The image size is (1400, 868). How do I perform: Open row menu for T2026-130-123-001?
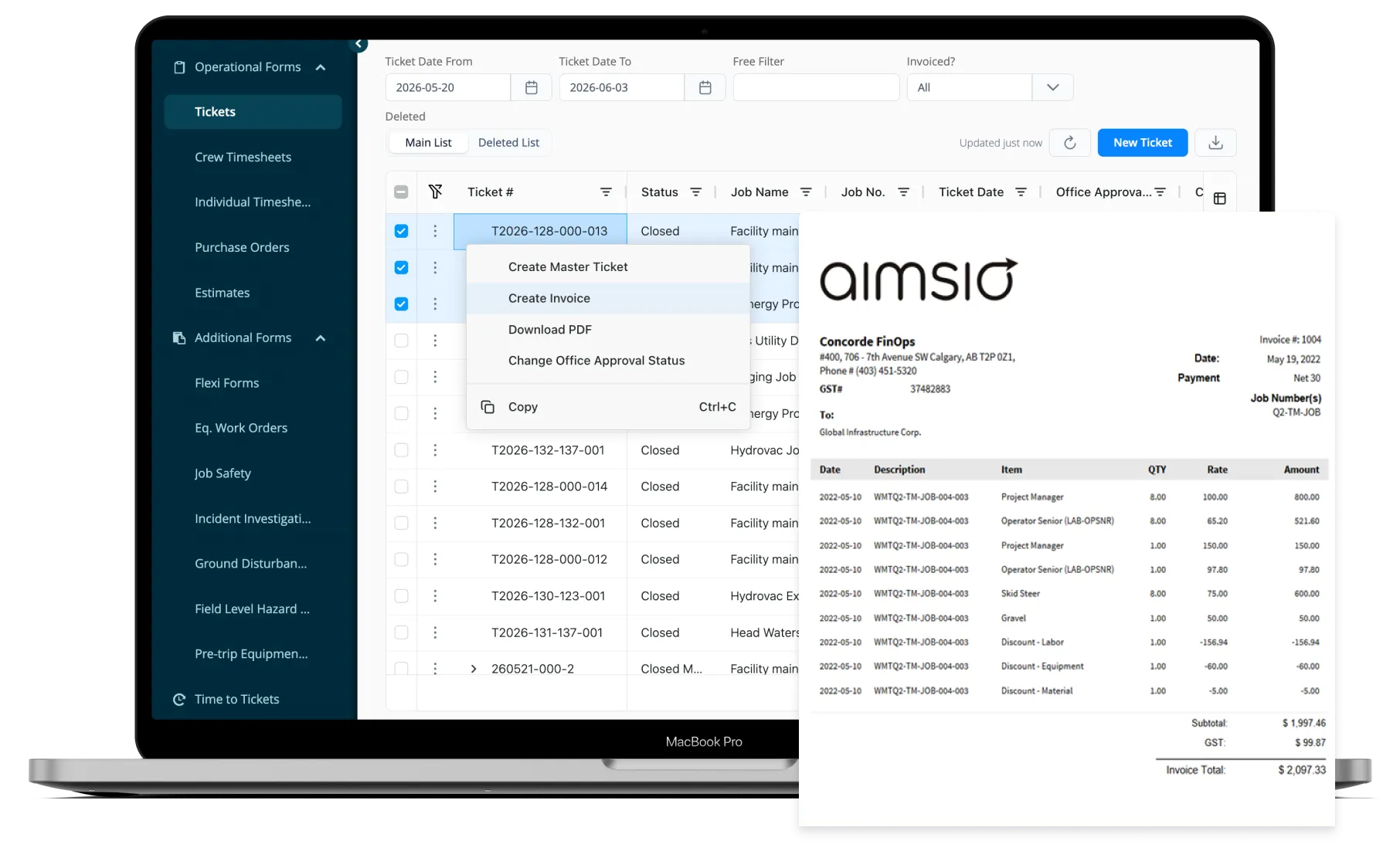point(435,596)
